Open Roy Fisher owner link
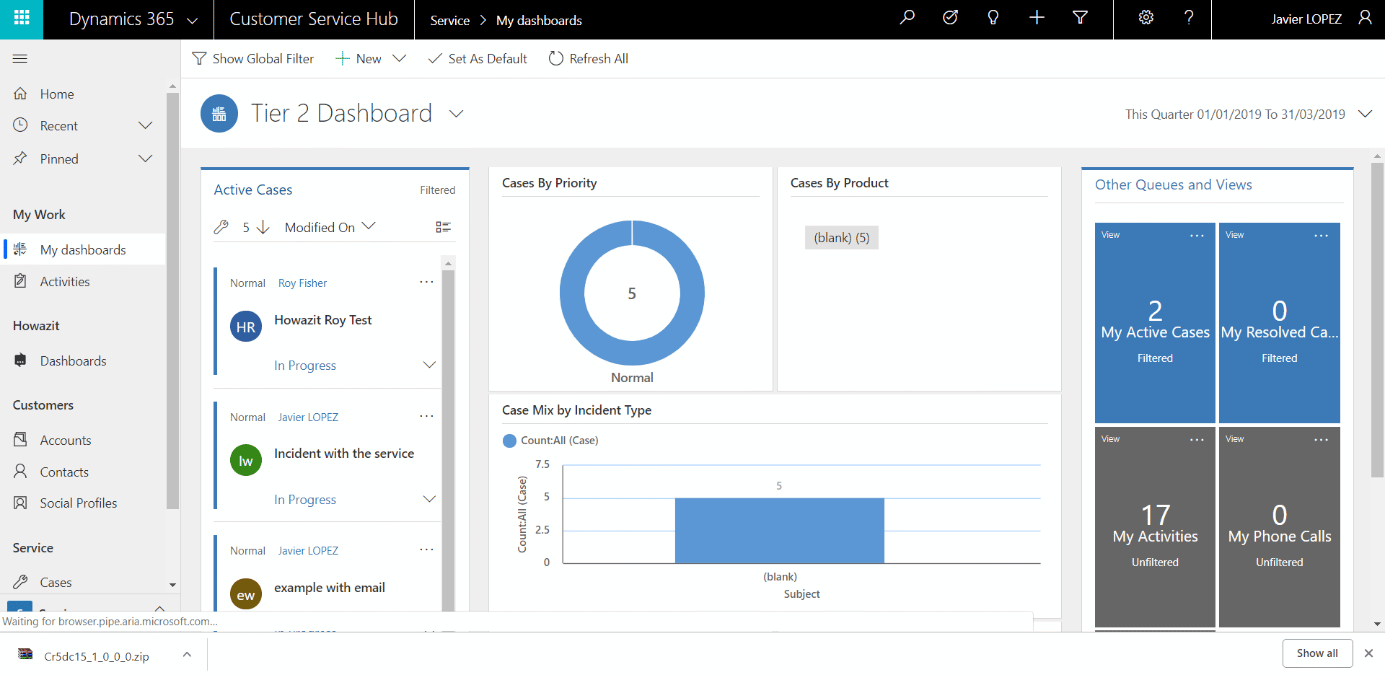Image resolution: width=1385 pixels, height=675 pixels. point(303,283)
